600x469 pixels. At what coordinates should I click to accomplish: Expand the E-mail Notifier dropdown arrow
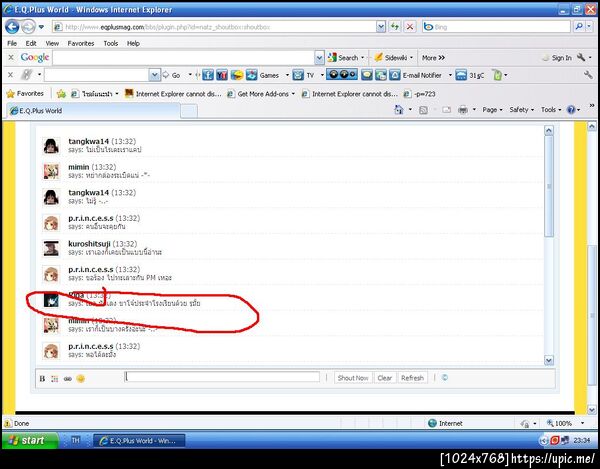point(450,75)
